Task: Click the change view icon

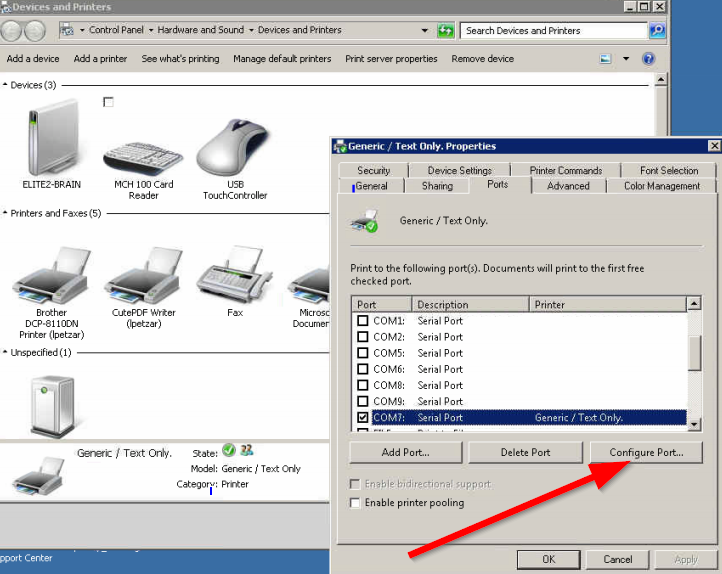Action: click(x=605, y=59)
